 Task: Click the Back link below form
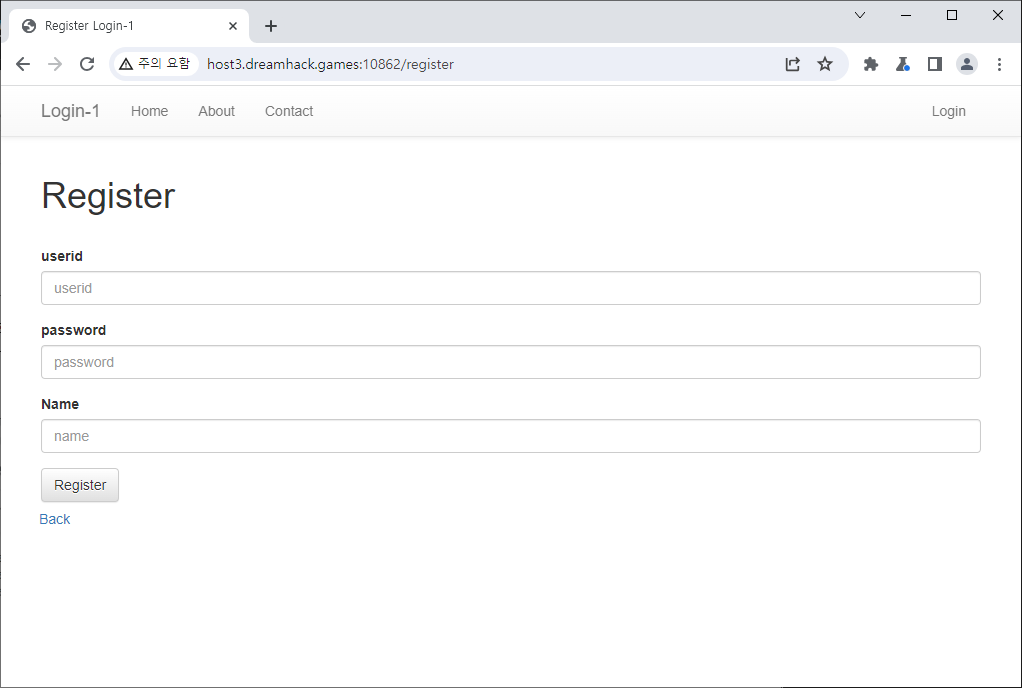[x=55, y=519]
